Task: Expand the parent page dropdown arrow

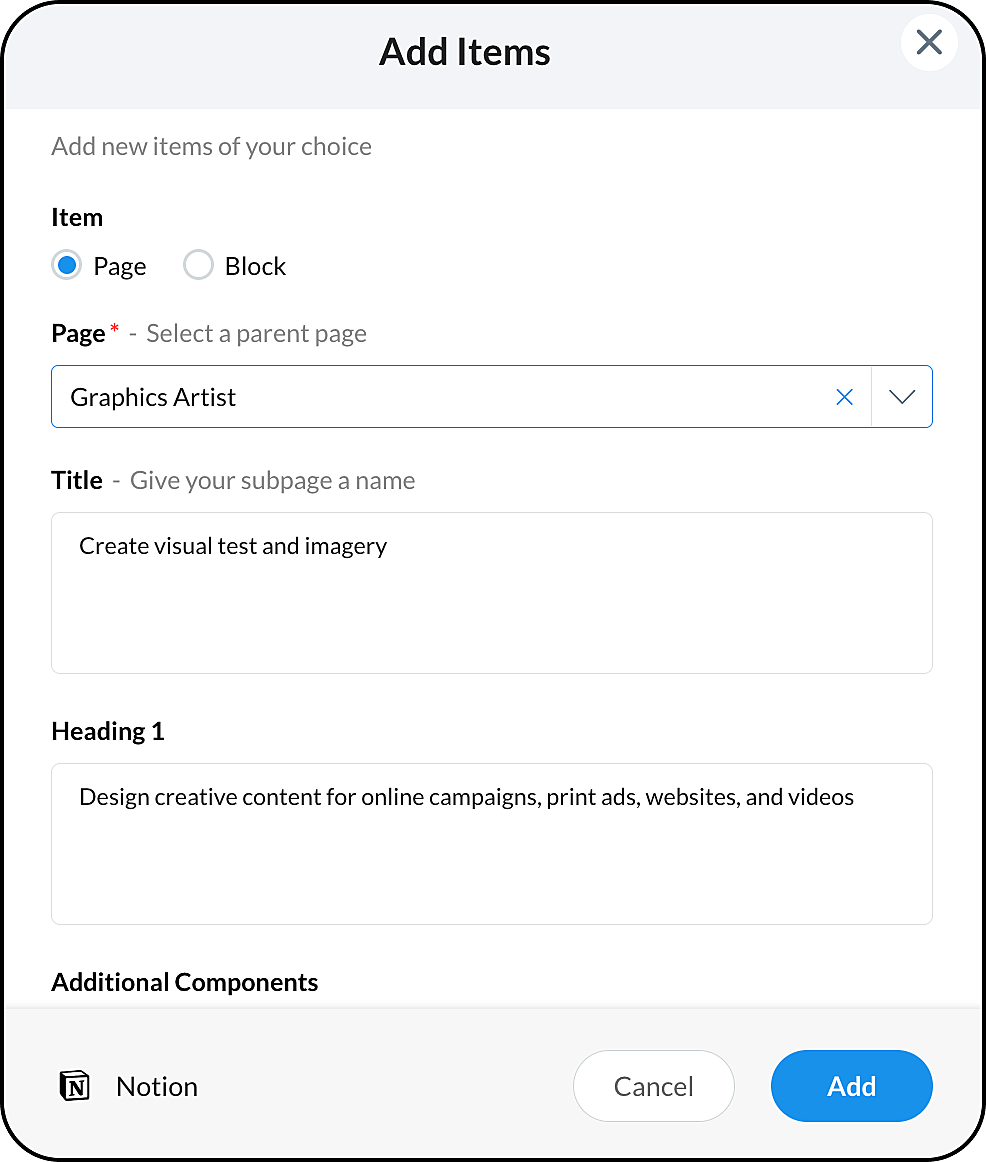Action: tap(902, 397)
